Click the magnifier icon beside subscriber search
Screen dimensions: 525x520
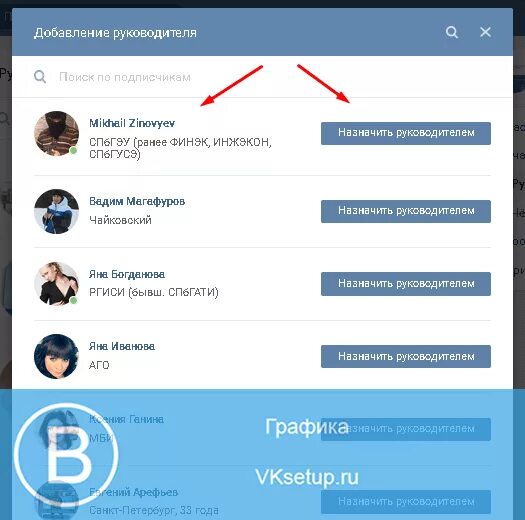pyautogui.click(x=40, y=77)
